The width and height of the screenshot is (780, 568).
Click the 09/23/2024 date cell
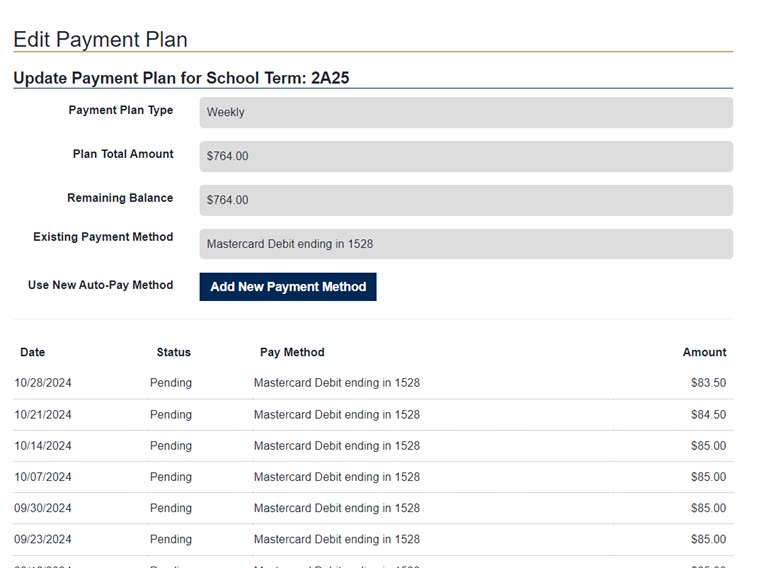[x=43, y=540]
